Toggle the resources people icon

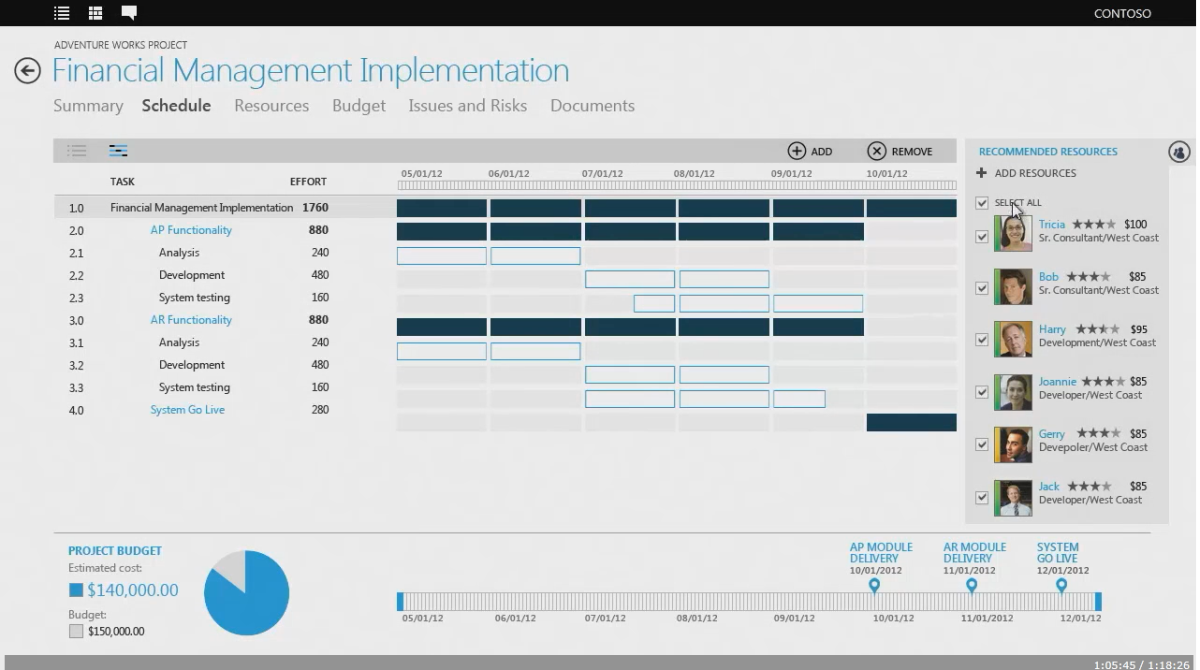point(1179,151)
